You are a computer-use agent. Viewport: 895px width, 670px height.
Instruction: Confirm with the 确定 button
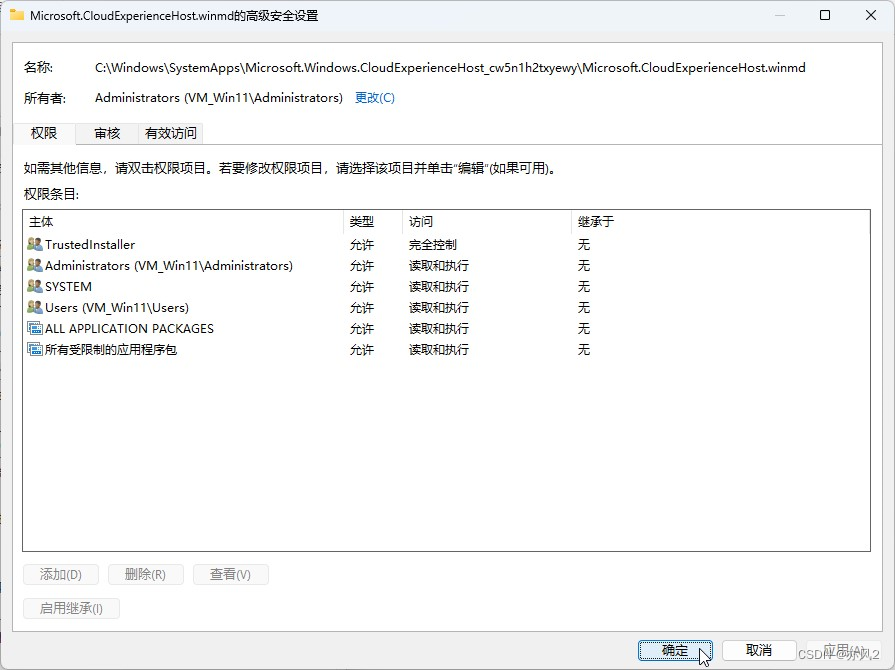pyautogui.click(x=675, y=650)
